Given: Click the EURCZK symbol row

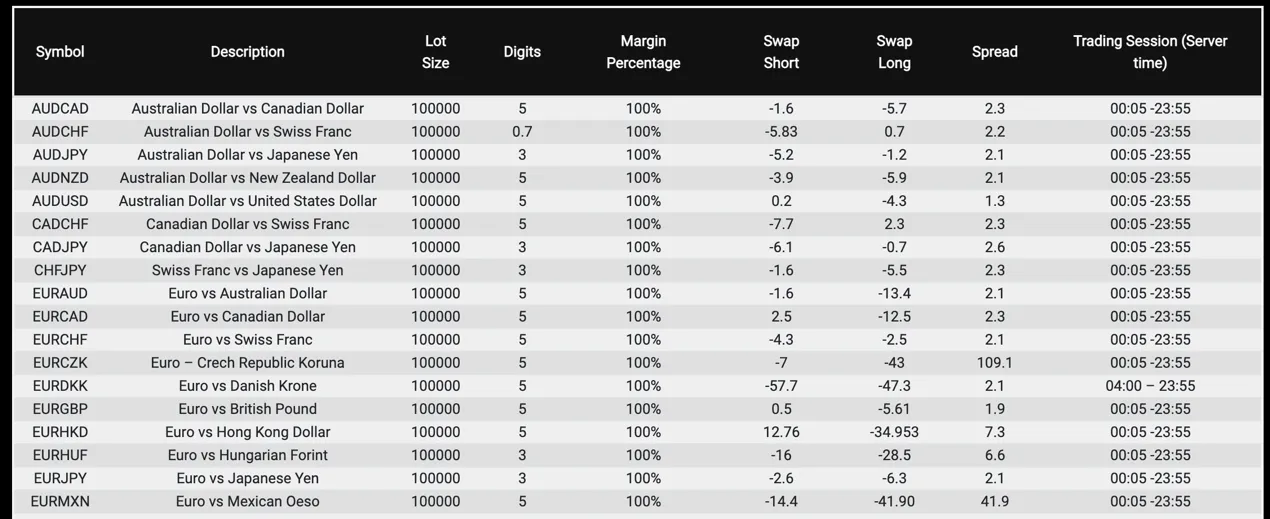Looking at the screenshot, I should [638, 362].
